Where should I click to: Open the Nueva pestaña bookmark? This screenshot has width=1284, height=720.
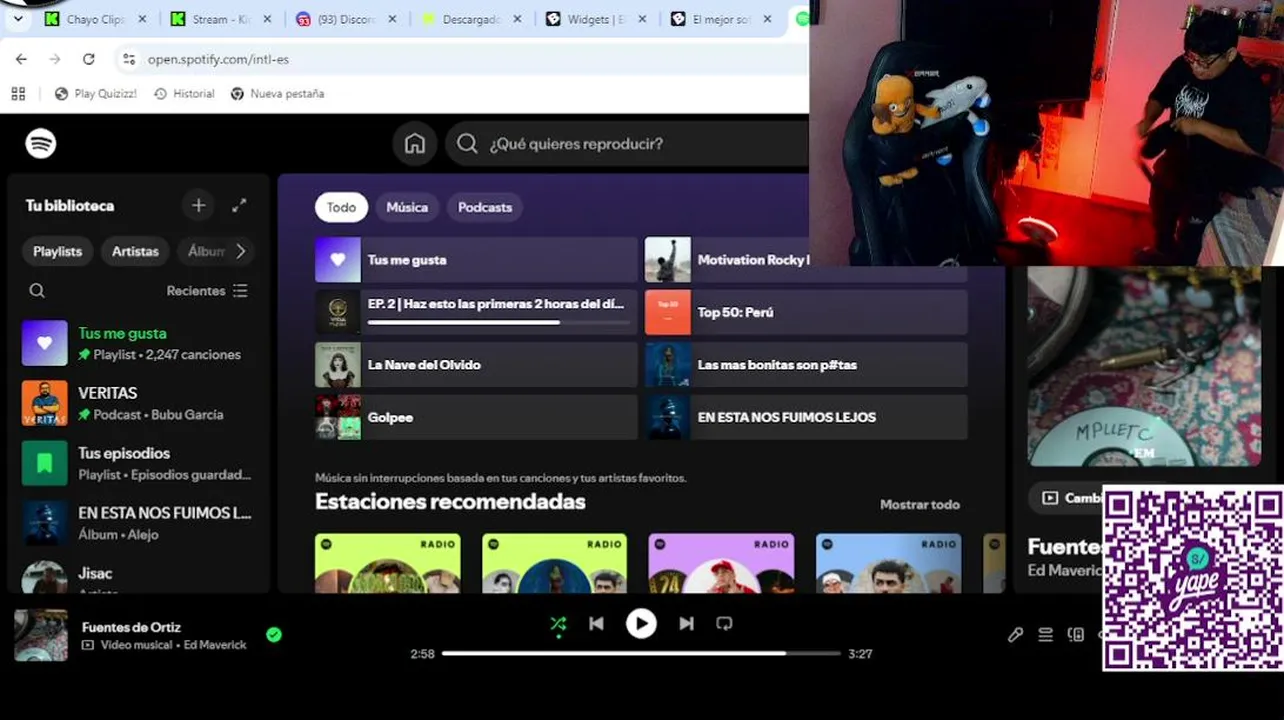(277, 93)
